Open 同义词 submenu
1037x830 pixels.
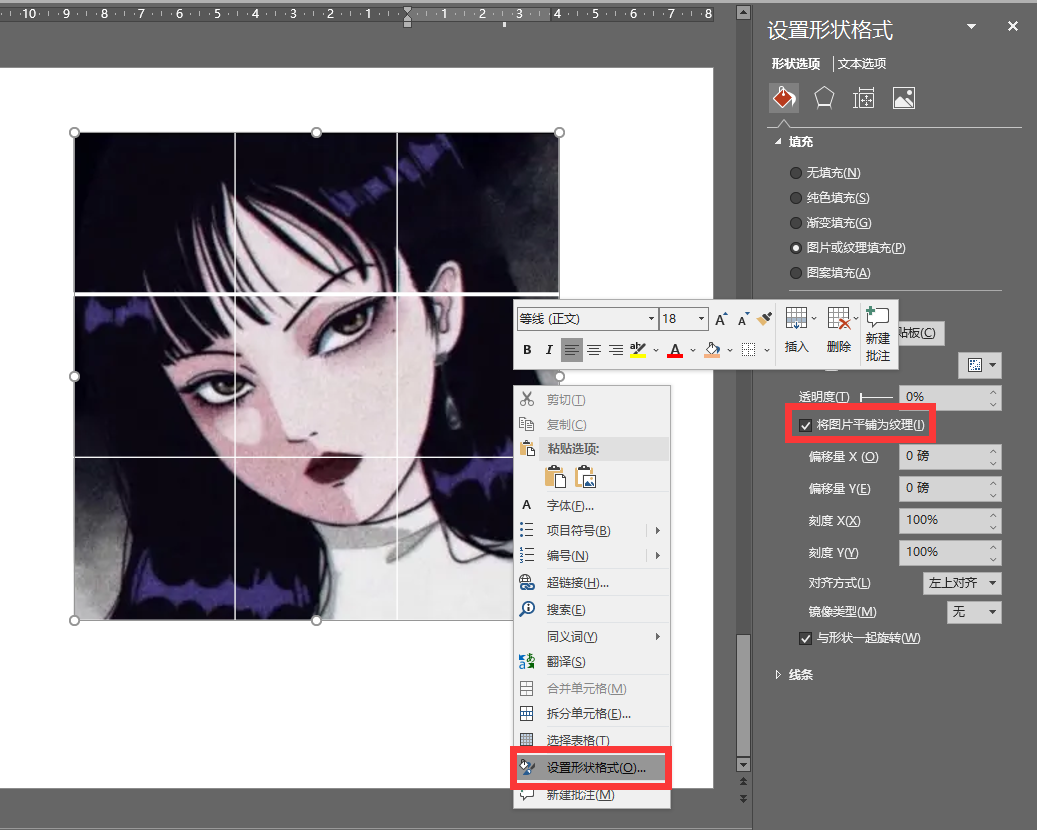pos(592,636)
